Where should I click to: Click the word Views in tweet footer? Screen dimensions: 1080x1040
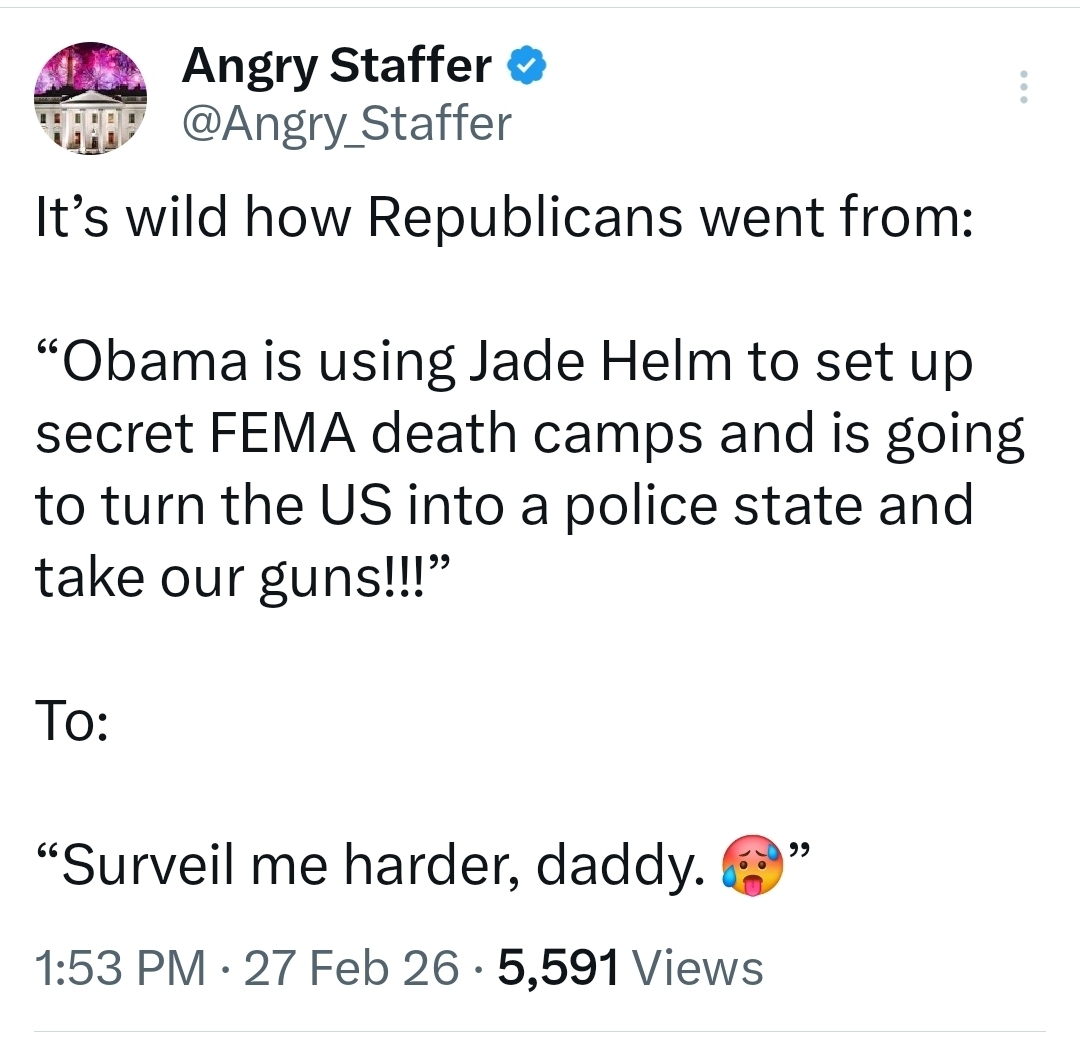(x=699, y=967)
